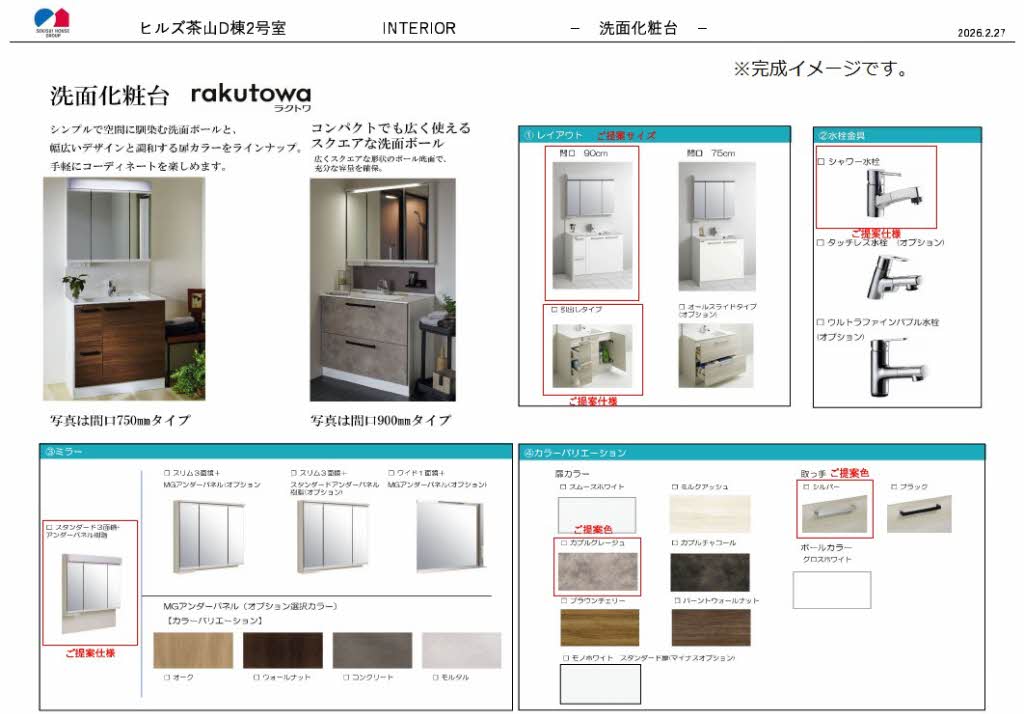Pick the モルタル under panel swatch
1024x714 pixels.
(462, 651)
